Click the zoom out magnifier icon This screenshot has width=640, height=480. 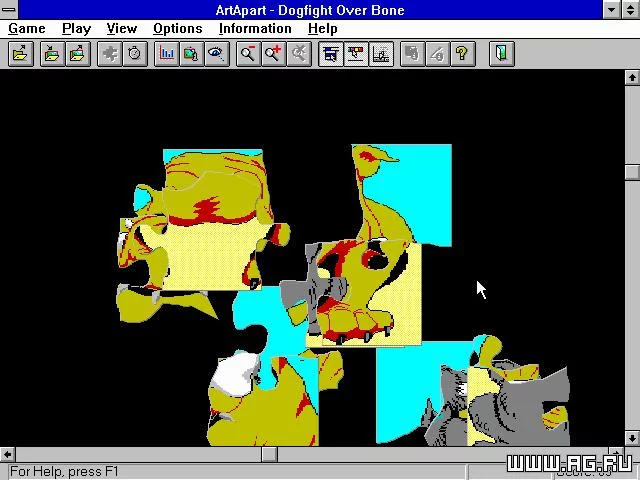[248, 53]
